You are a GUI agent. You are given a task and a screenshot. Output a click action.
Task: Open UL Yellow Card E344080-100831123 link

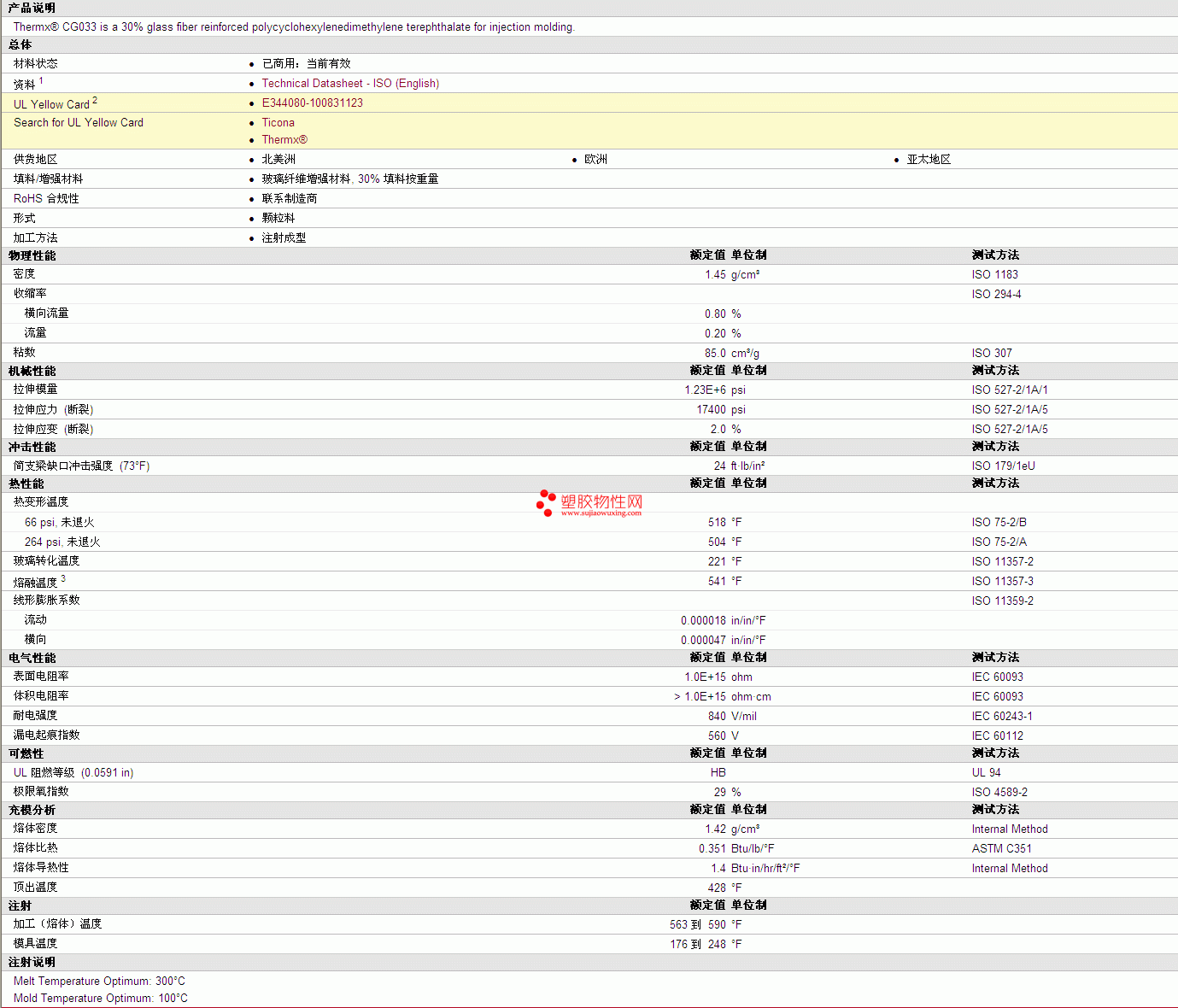click(x=313, y=103)
